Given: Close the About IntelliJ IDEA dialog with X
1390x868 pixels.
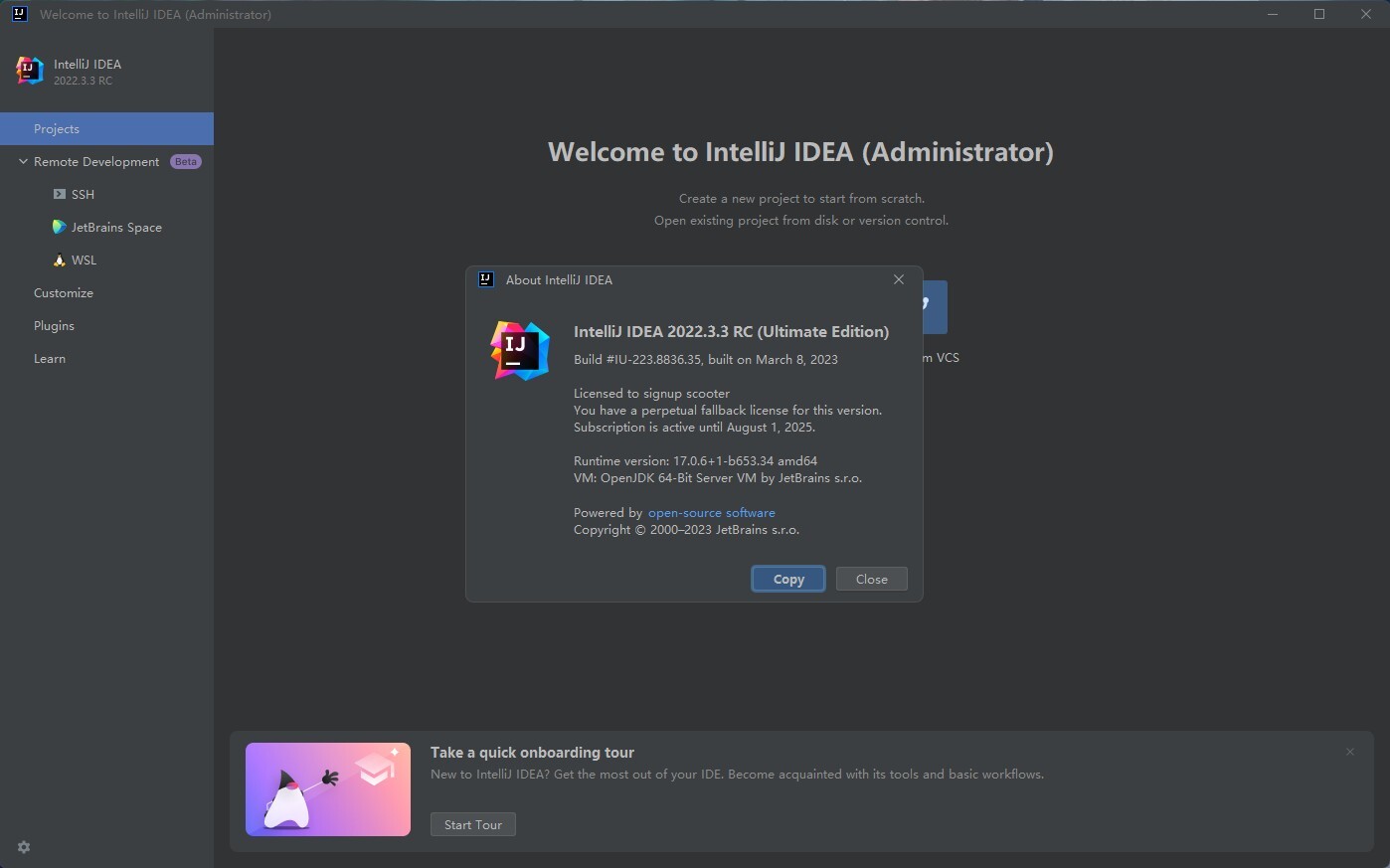Looking at the screenshot, I should [899, 279].
